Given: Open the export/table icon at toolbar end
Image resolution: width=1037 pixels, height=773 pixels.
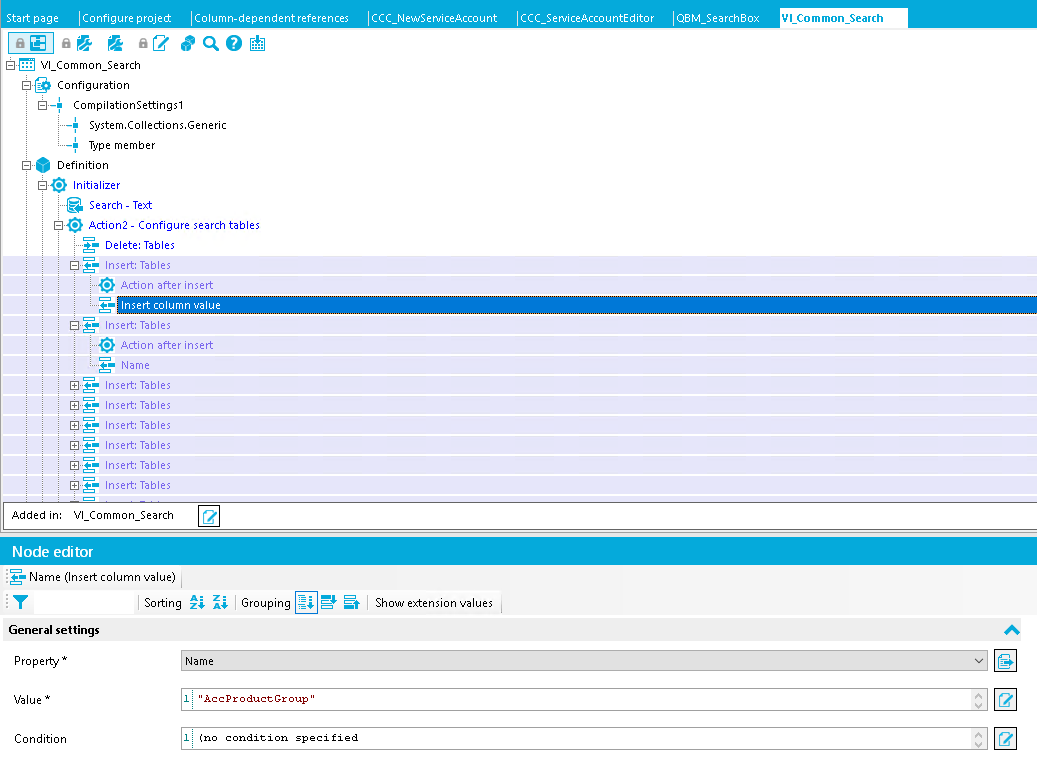Looking at the screenshot, I should pos(257,43).
